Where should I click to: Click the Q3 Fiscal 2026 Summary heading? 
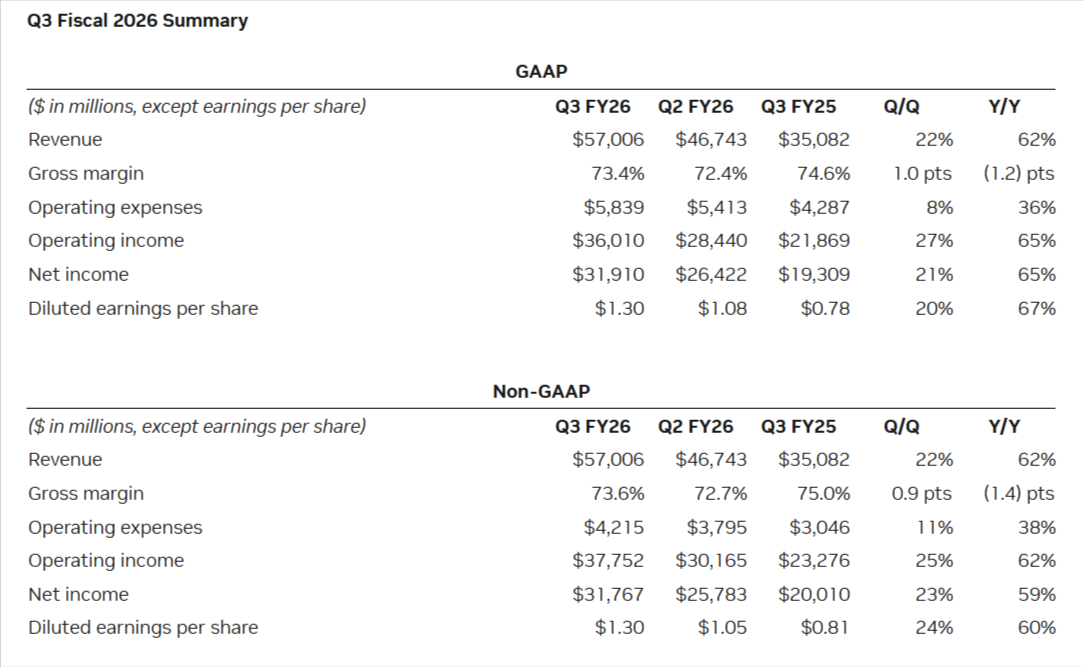pyautogui.click(x=138, y=20)
